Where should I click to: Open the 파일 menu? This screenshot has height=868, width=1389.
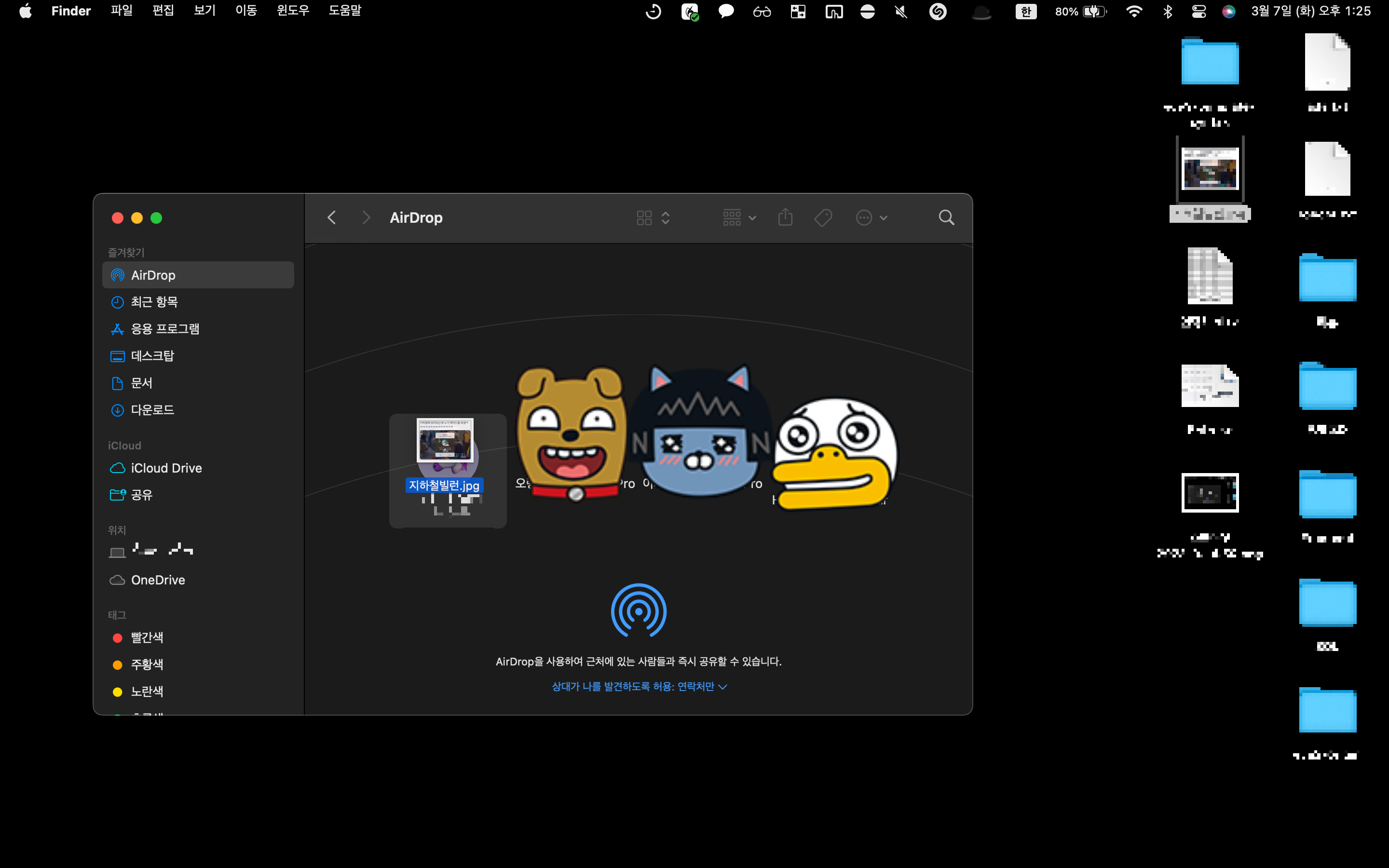[x=121, y=11]
